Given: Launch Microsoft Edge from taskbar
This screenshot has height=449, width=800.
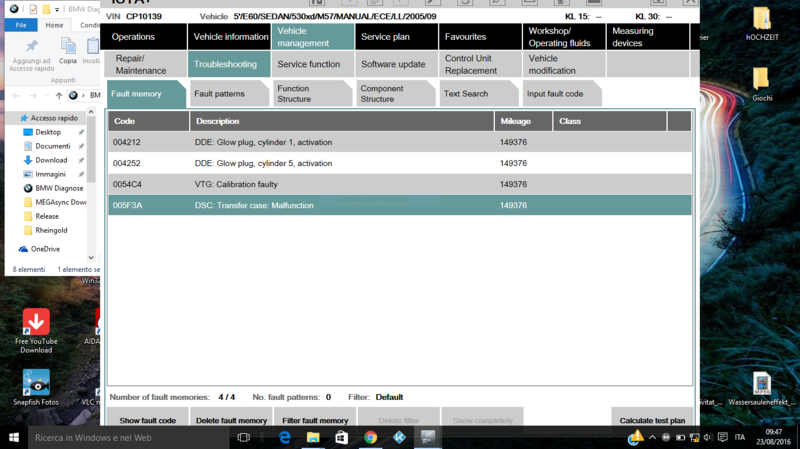Looking at the screenshot, I should [285, 437].
